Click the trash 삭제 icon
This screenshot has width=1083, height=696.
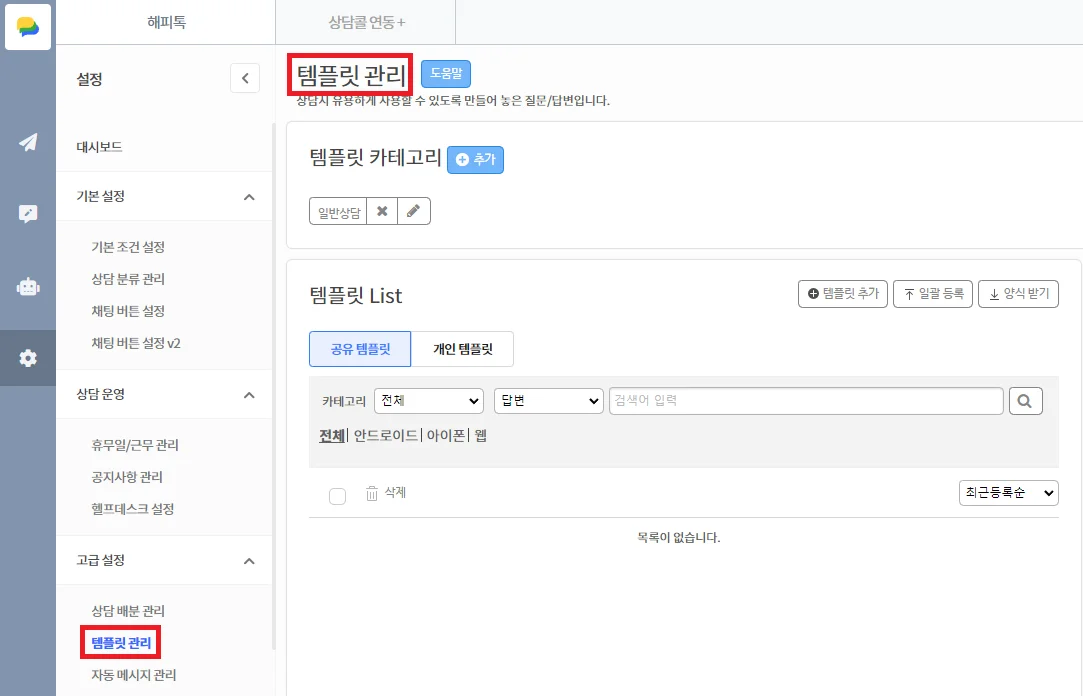click(x=372, y=493)
